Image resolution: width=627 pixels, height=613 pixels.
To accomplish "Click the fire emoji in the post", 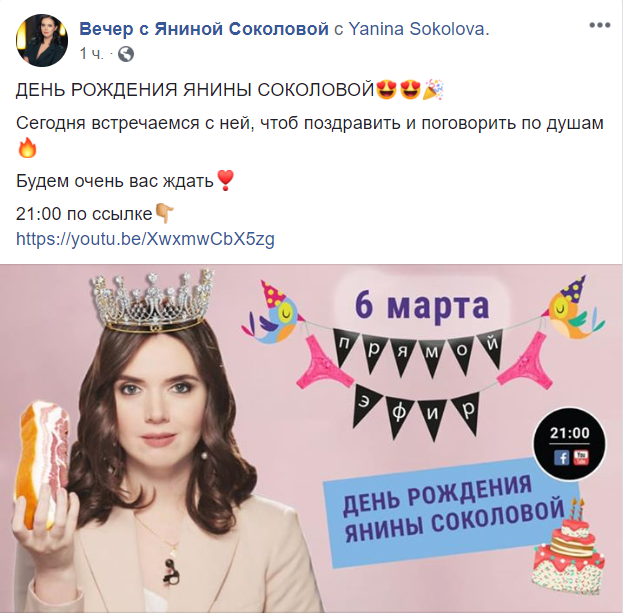I will click(x=27, y=149).
